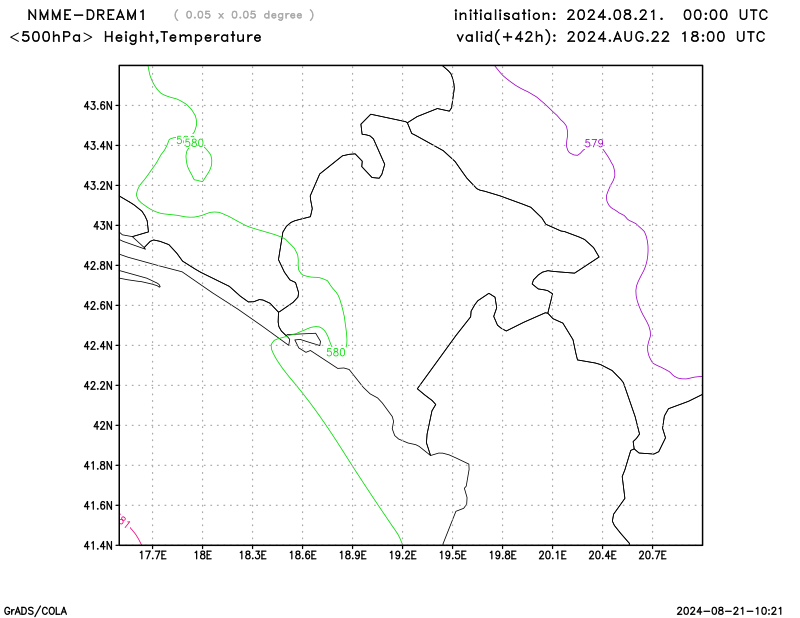
Task: Click the 20.4E longitude label
Action: click(x=603, y=555)
